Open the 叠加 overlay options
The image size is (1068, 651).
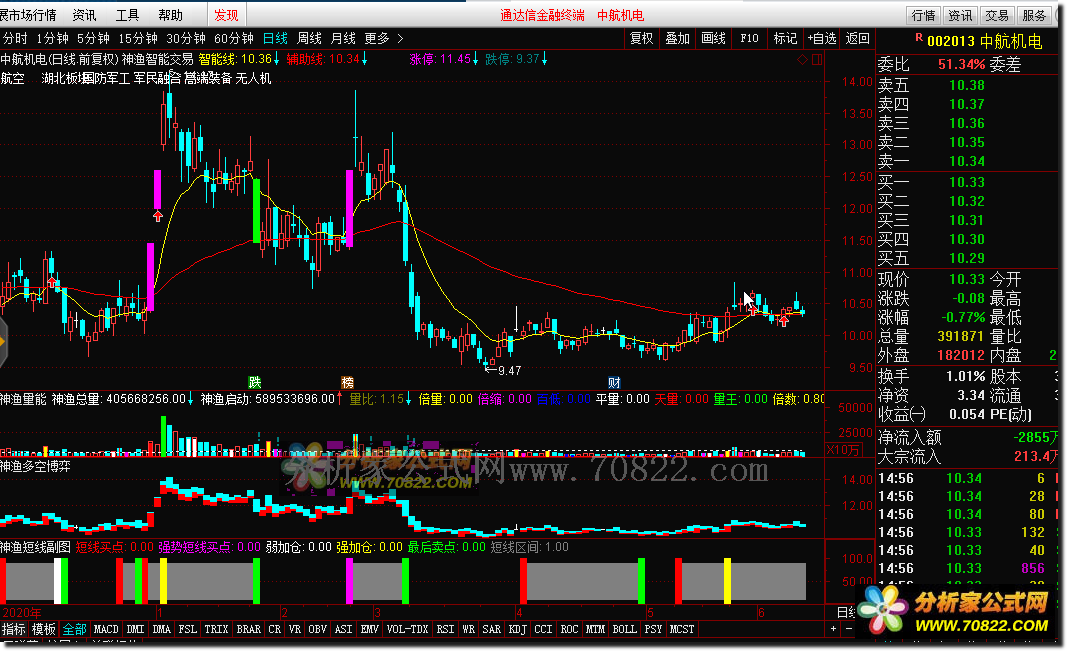[677, 38]
